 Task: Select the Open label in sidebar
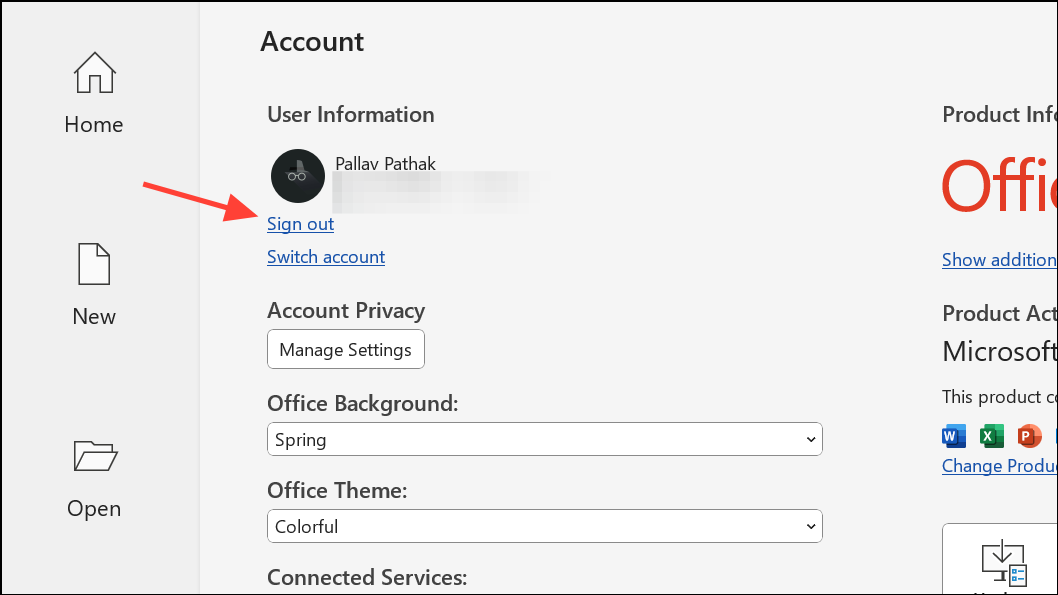[94, 509]
